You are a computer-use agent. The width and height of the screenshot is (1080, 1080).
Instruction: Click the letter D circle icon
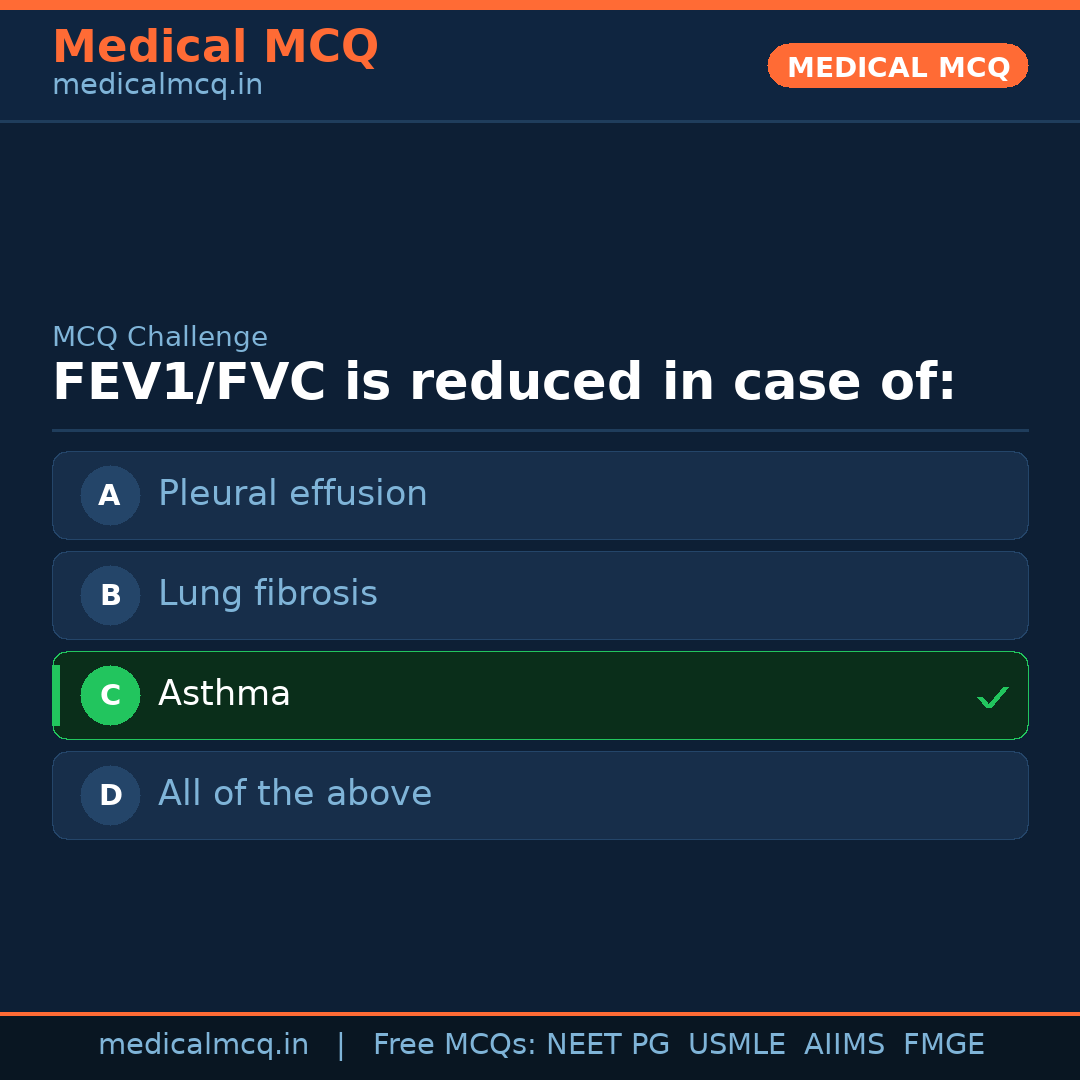click(x=110, y=795)
